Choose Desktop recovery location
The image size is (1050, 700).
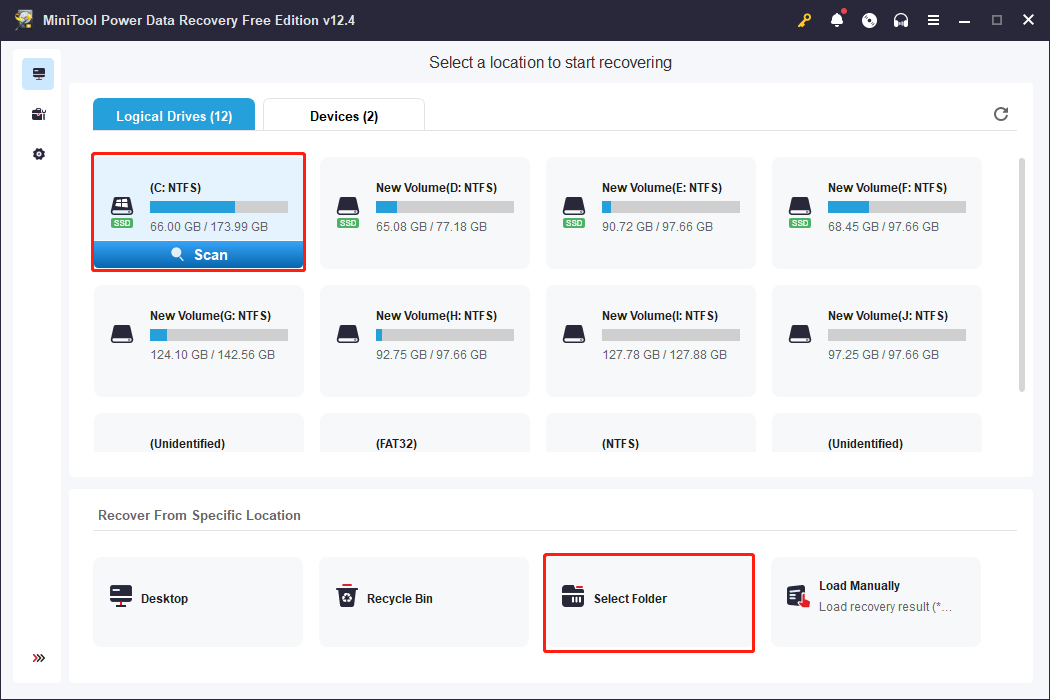point(198,602)
